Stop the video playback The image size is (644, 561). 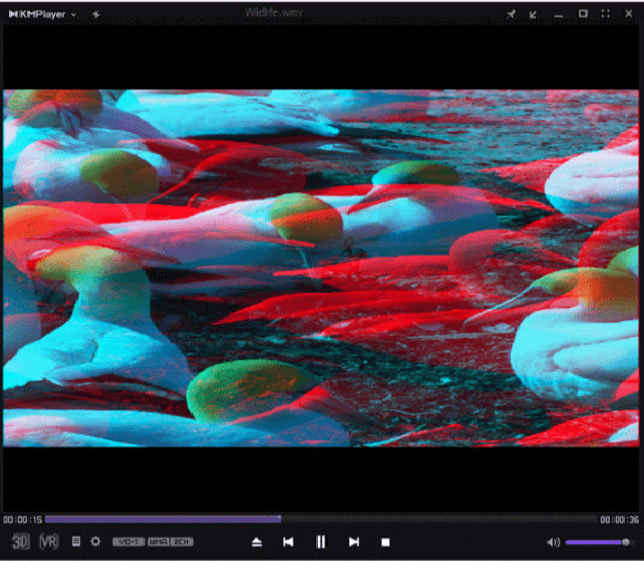click(x=385, y=542)
